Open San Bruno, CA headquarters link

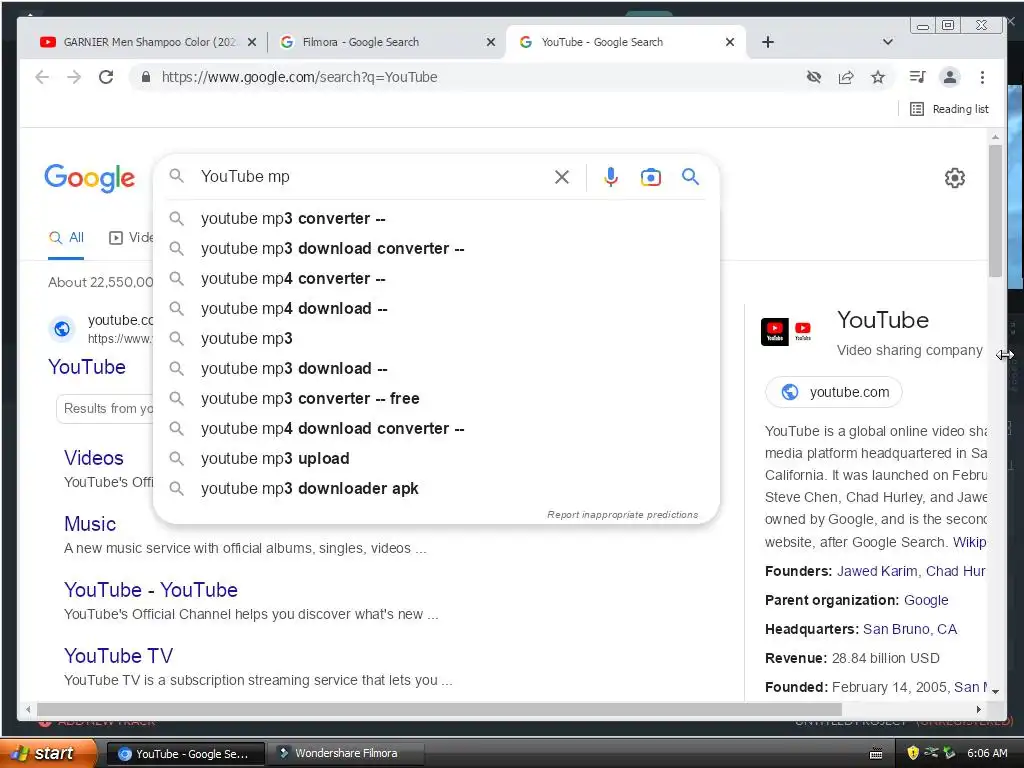click(910, 630)
